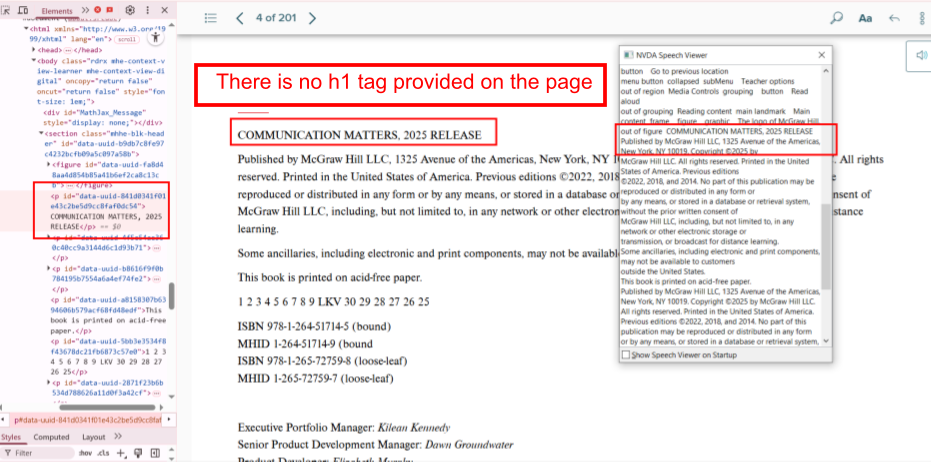Open the DevTools error count indicator
This screenshot has width=931, height=462.
(98, 10)
